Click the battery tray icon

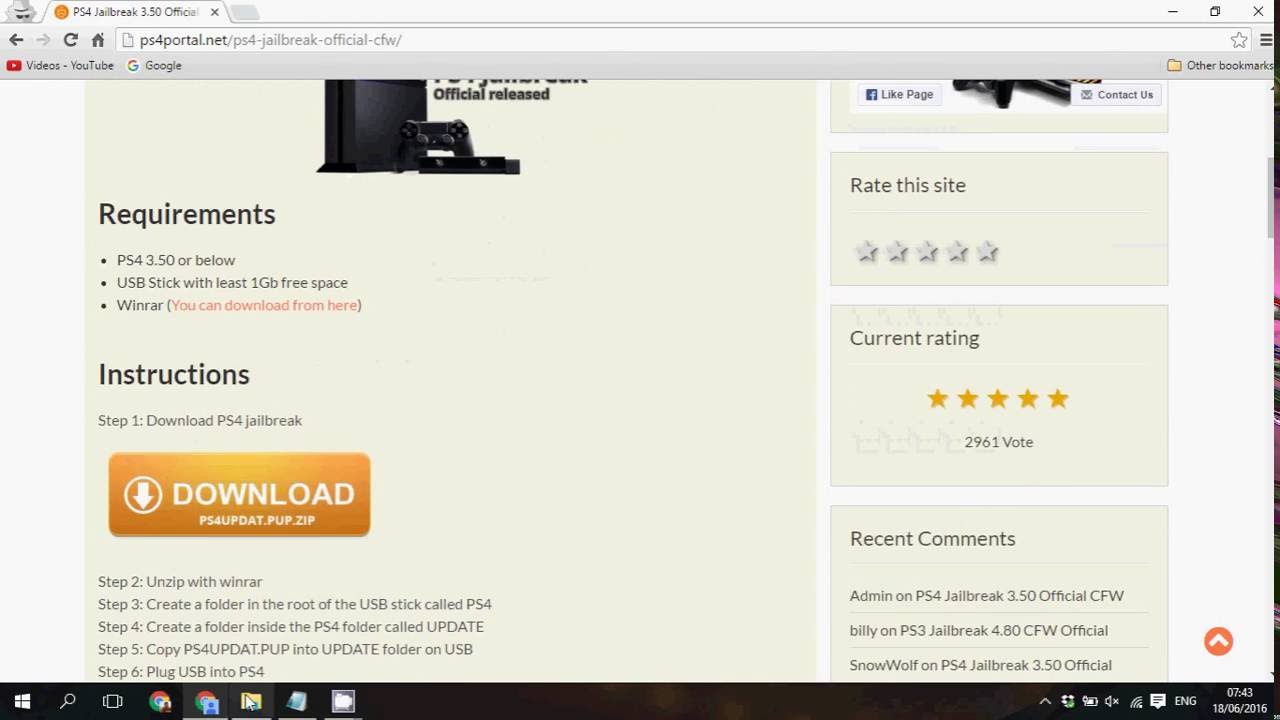coord(1090,701)
